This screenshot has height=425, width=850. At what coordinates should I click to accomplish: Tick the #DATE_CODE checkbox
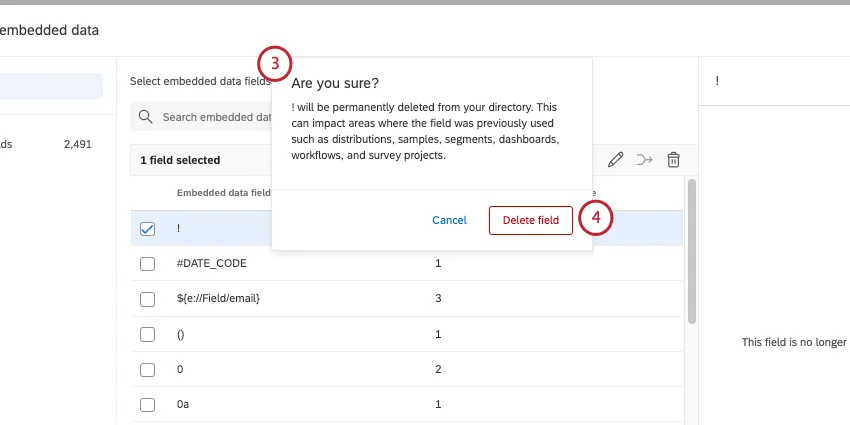148,263
